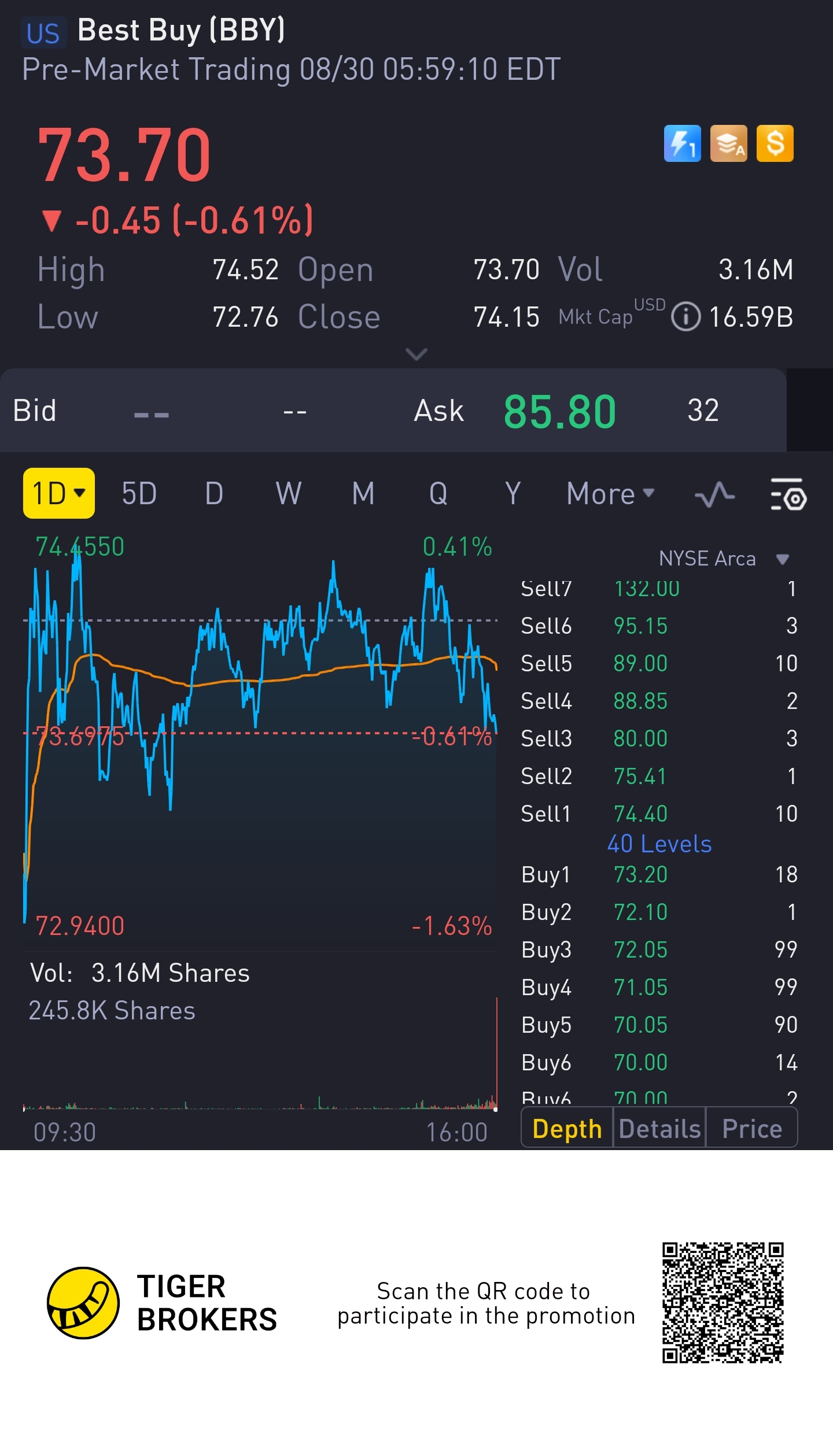The width and height of the screenshot is (833, 1456).
Task: Select the Details tab
Action: pos(659,1128)
